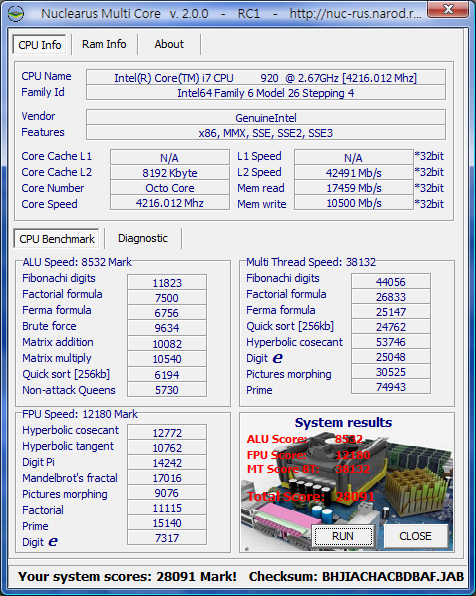The image size is (476, 596).
Task: Click the Nuclearus app icon in title bar
Action: [x=16, y=14]
